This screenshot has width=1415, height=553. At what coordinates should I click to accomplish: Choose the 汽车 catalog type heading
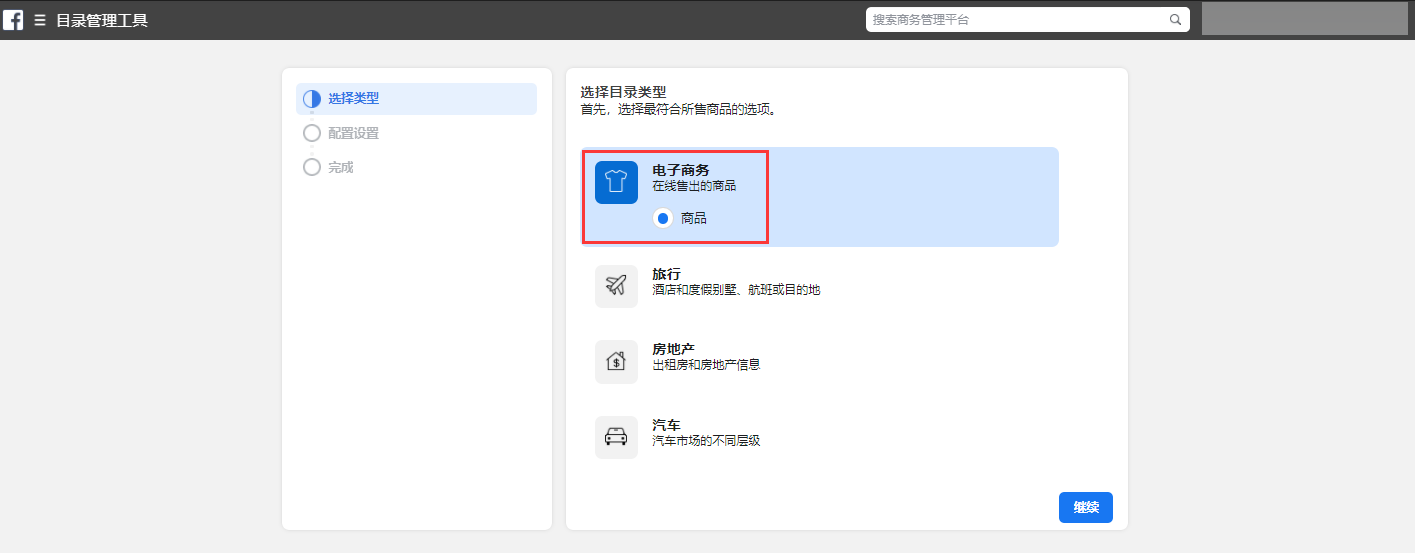click(666, 425)
